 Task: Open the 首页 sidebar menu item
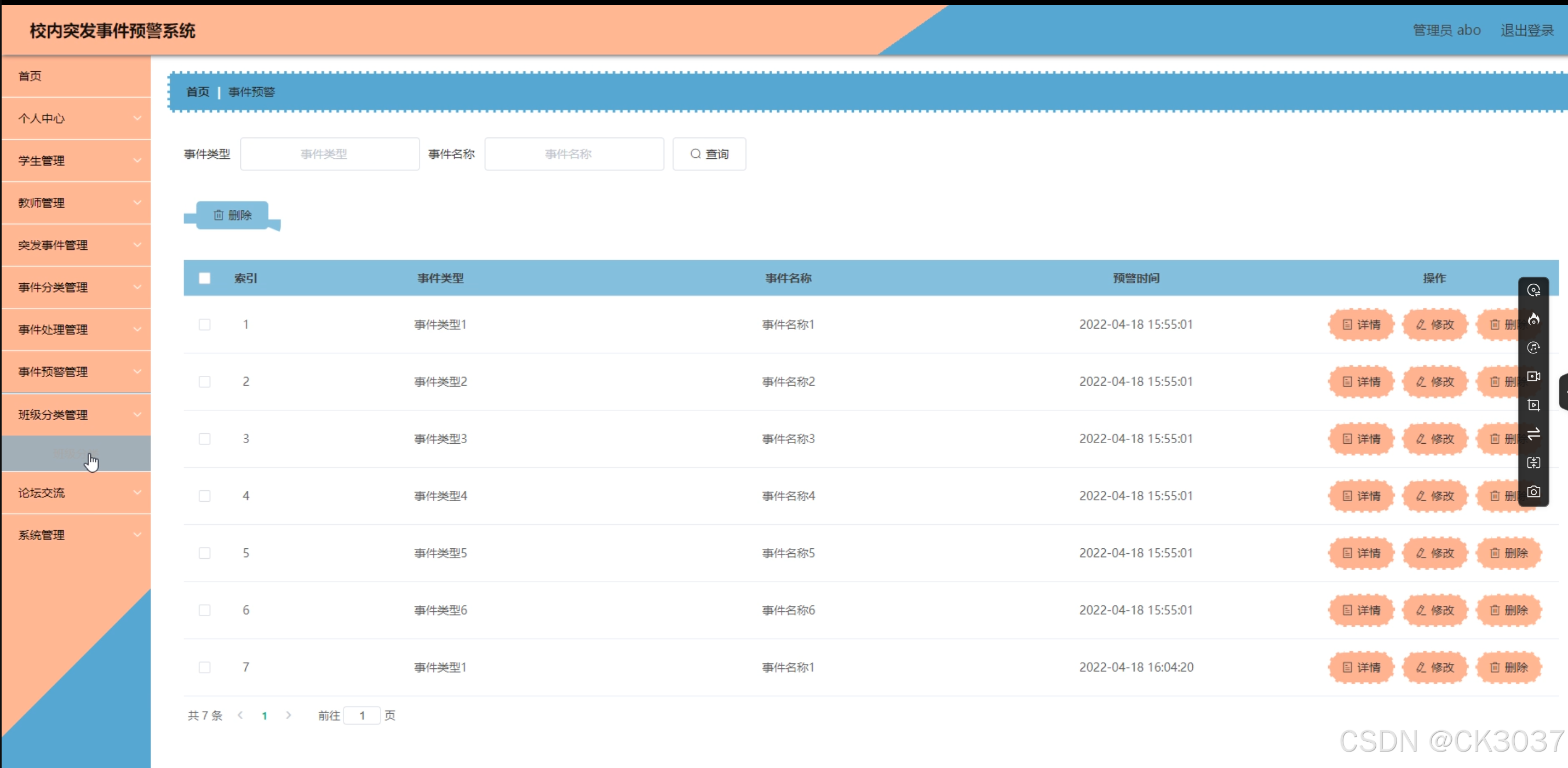[x=31, y=76]
